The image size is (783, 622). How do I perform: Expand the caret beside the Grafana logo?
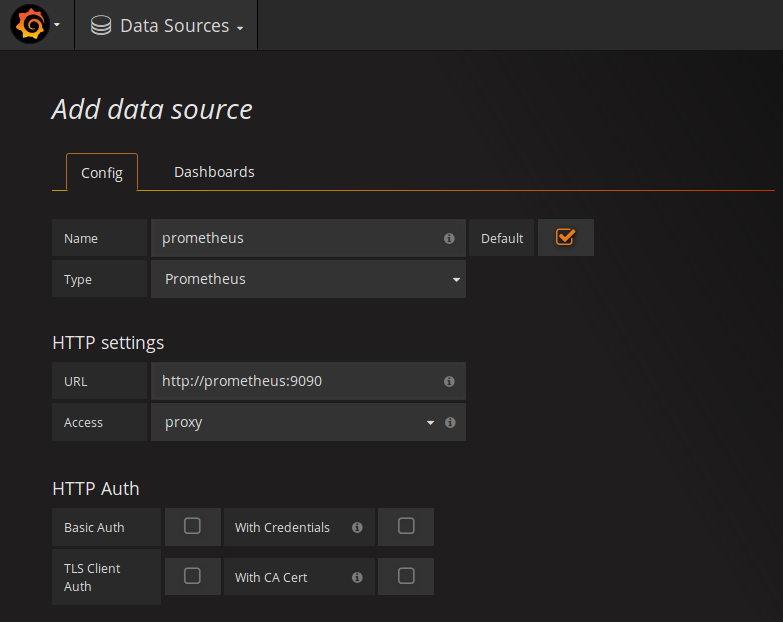(57, 24)
